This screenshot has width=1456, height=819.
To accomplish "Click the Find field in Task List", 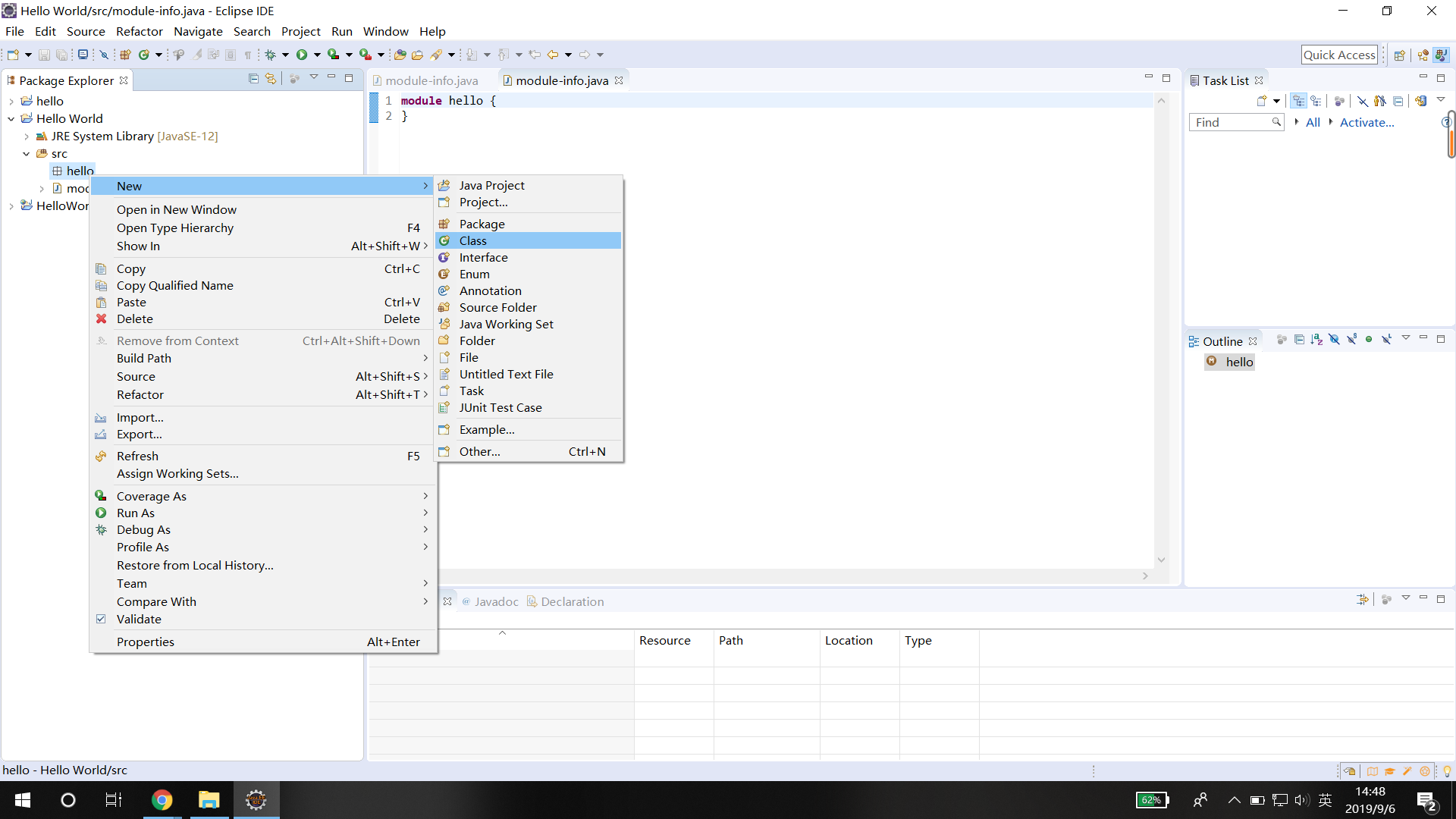I will (x=1230, y=122).
